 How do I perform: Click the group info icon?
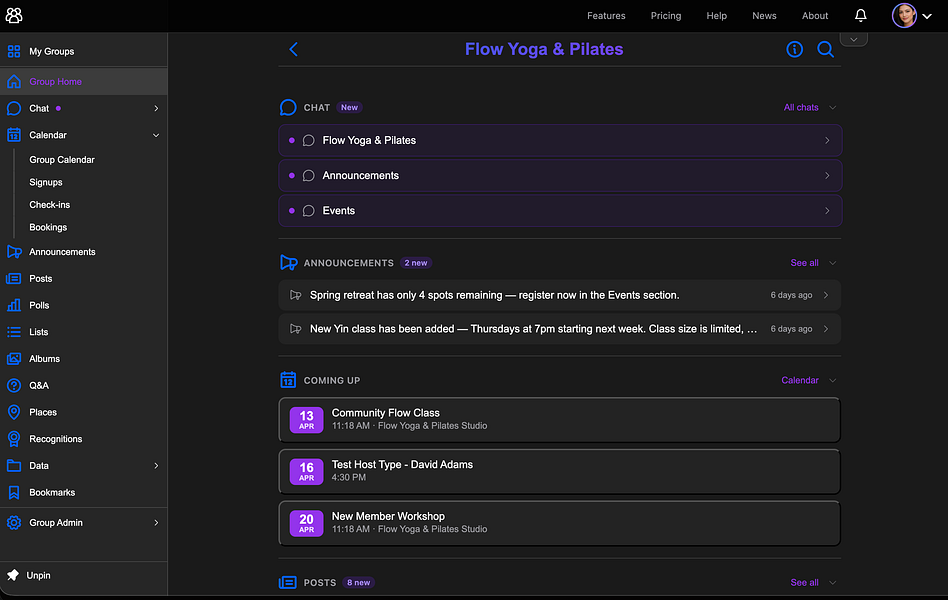pyautogui.click(x=794, y=50)
